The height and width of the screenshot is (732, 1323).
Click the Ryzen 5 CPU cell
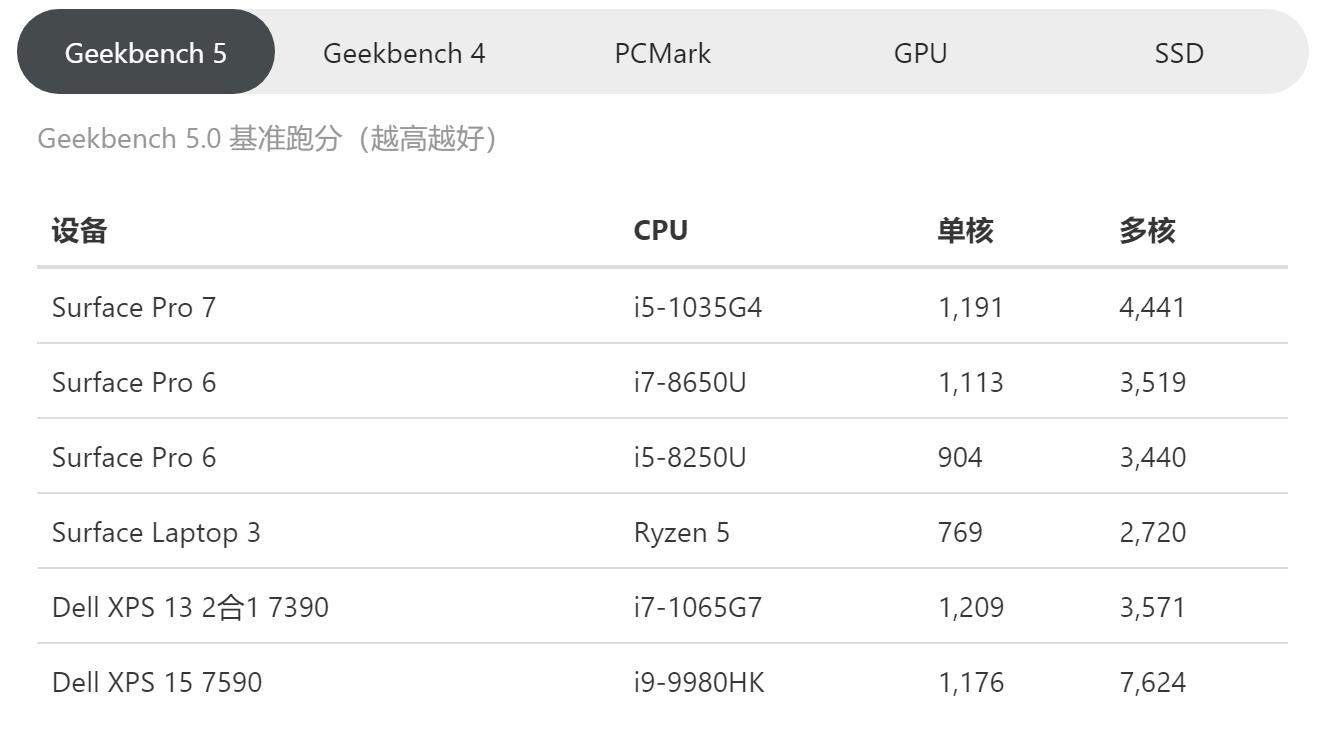(x=681, y=532)
